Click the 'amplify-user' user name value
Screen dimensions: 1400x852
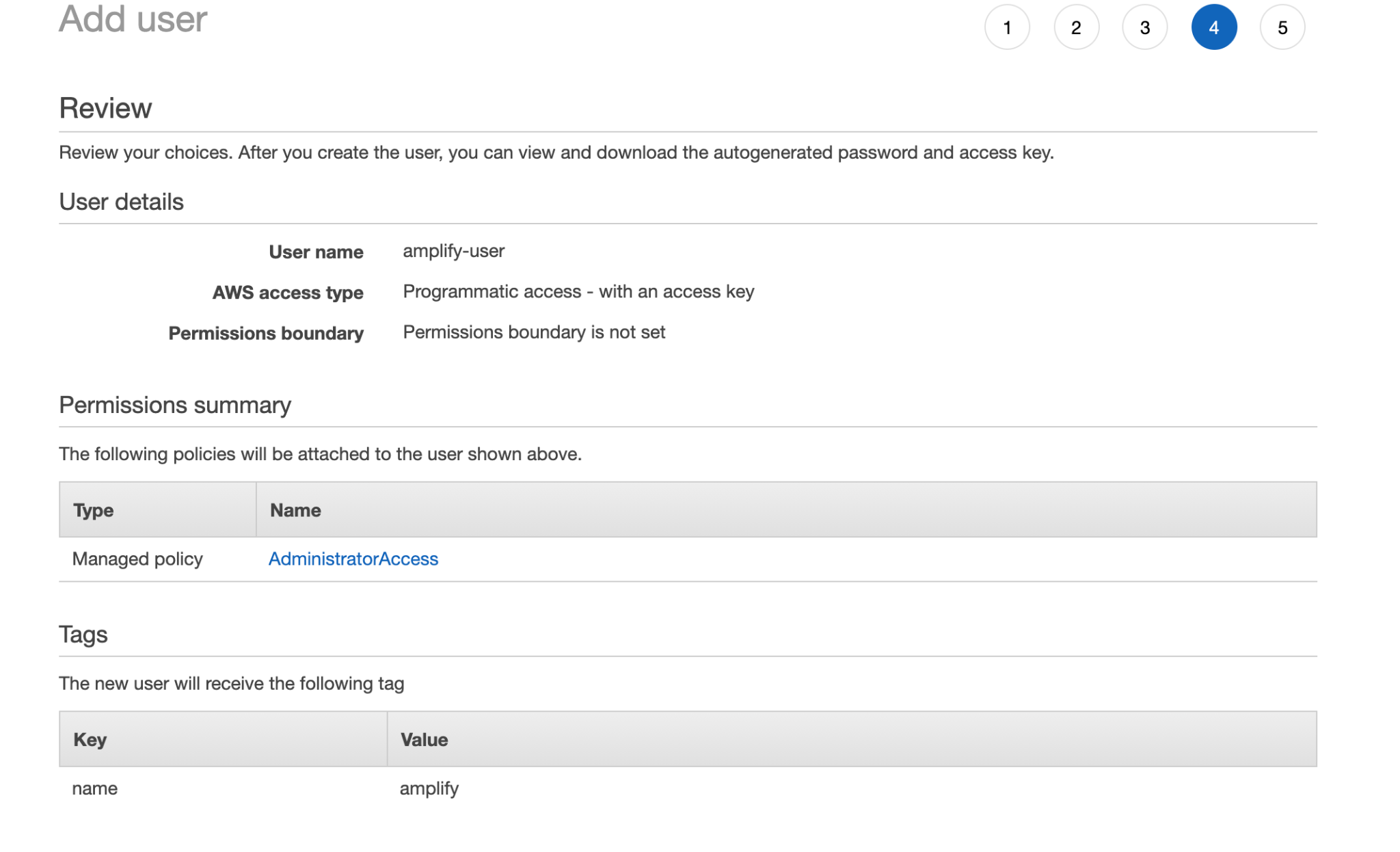(454, 251)
